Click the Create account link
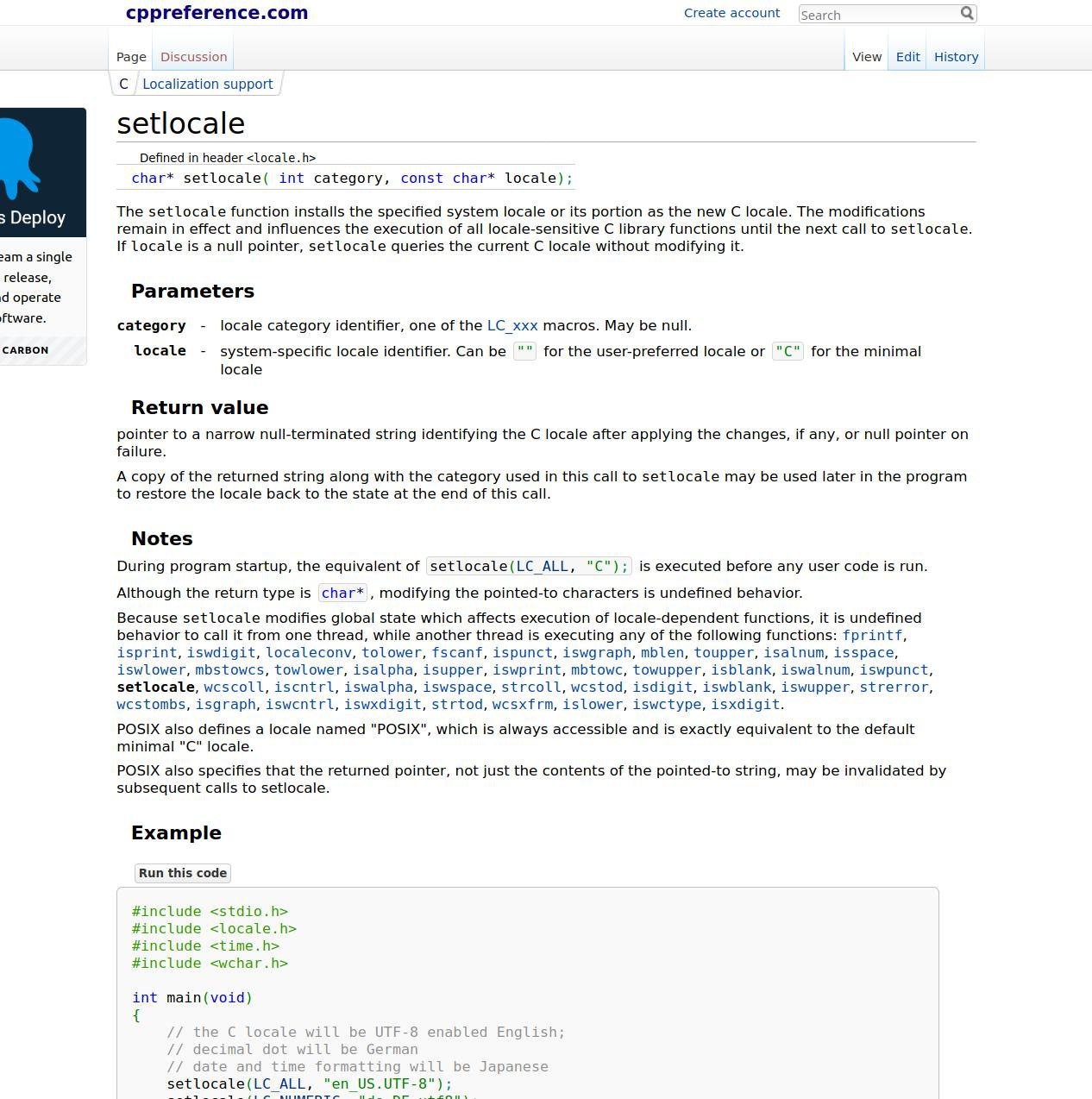 point(731,13)
